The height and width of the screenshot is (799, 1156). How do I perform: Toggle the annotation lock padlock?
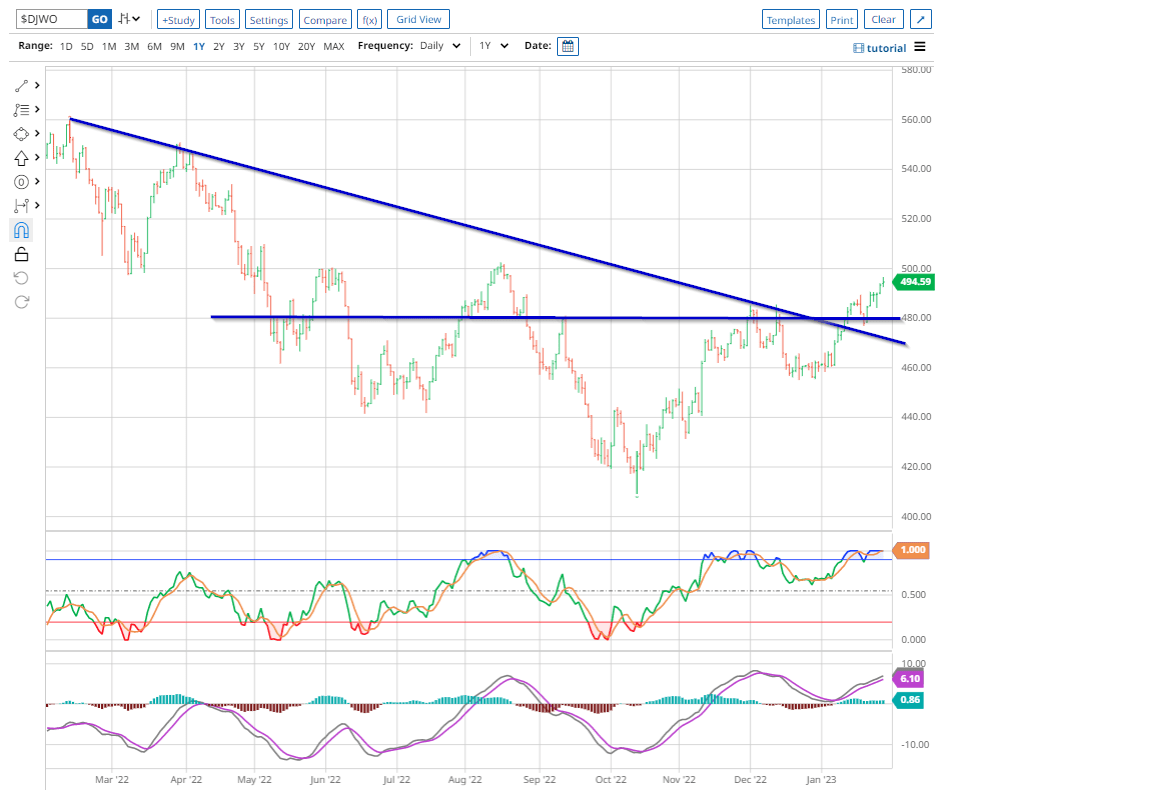(21, 253)
